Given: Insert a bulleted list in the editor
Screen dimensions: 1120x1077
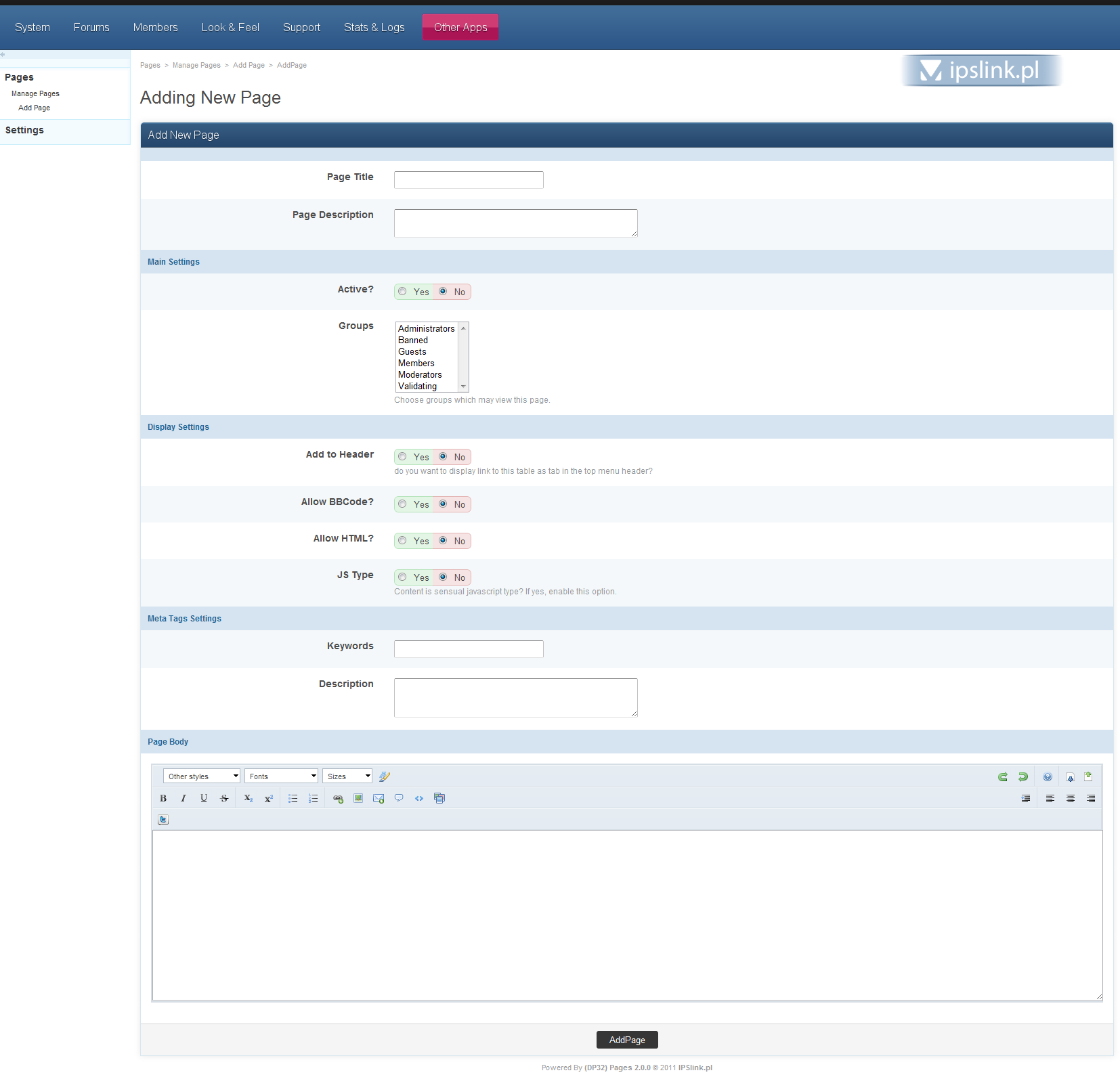Looking at the screenshot, I should pyautogui.click(x=293, y=798).
